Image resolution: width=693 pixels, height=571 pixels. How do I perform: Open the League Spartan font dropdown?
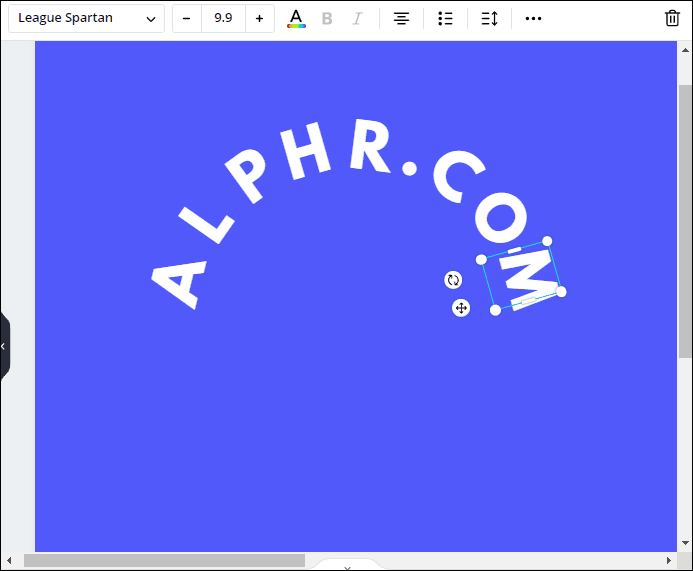point(87,19)
